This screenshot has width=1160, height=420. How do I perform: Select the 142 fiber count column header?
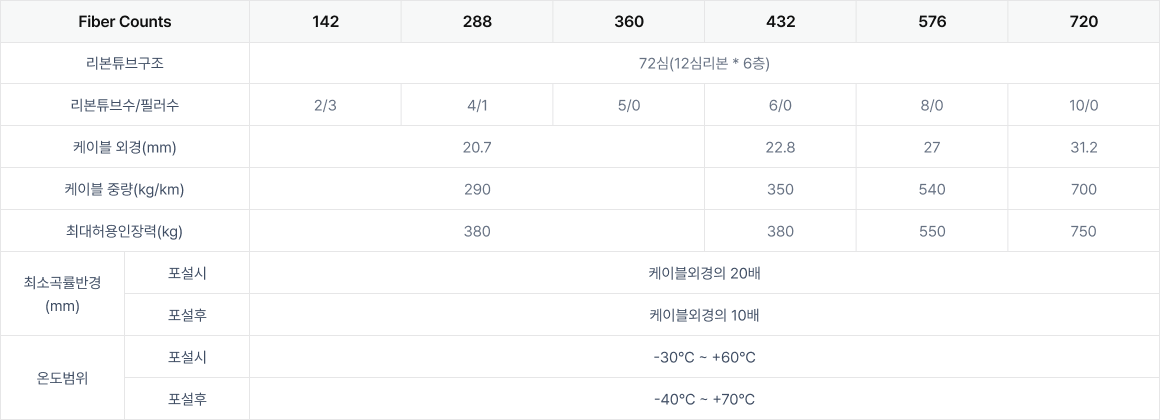pos(326,21)
